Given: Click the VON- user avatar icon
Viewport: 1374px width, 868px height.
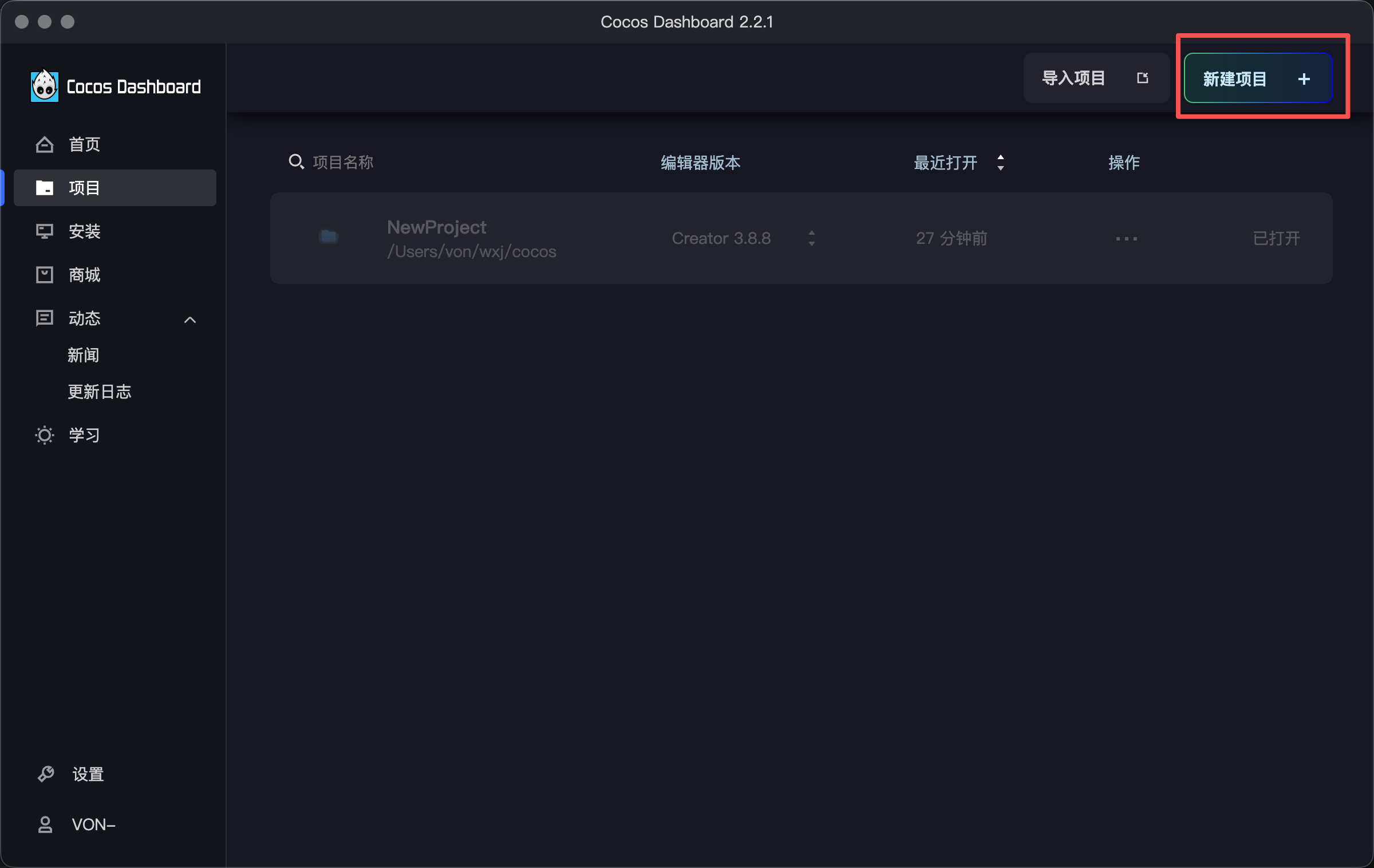Looking at the screenshot, I should [45, 824].
